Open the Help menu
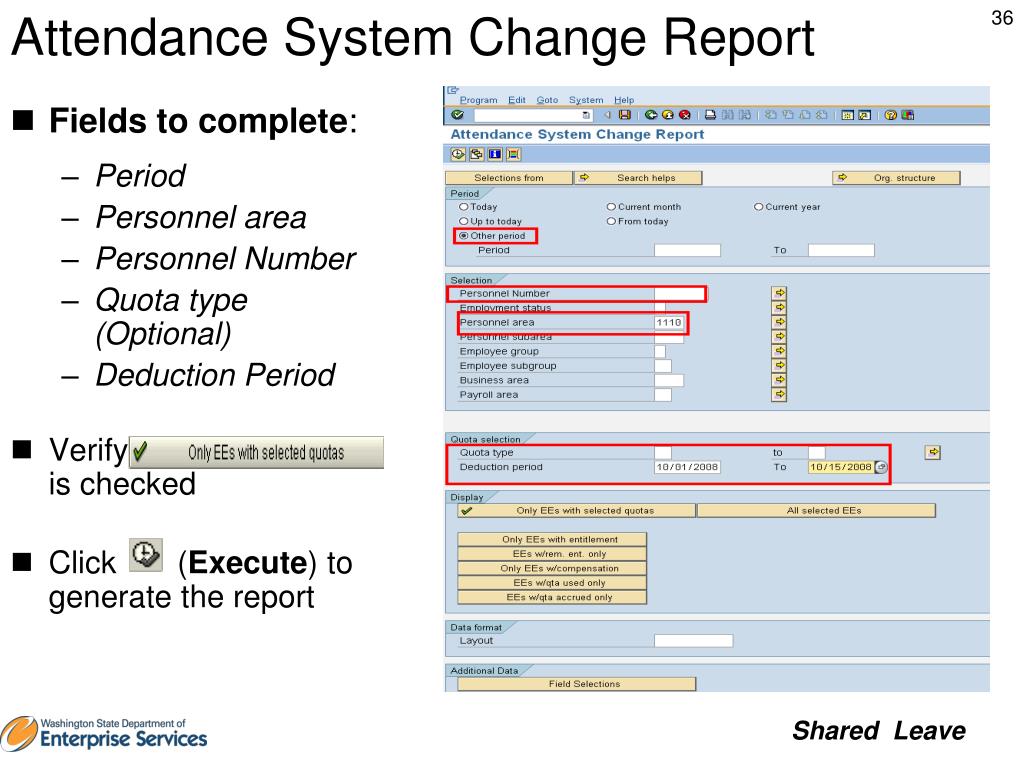The width and height of the screenshot is (1024, 768). pyautogui.click(x=624, y=100)
